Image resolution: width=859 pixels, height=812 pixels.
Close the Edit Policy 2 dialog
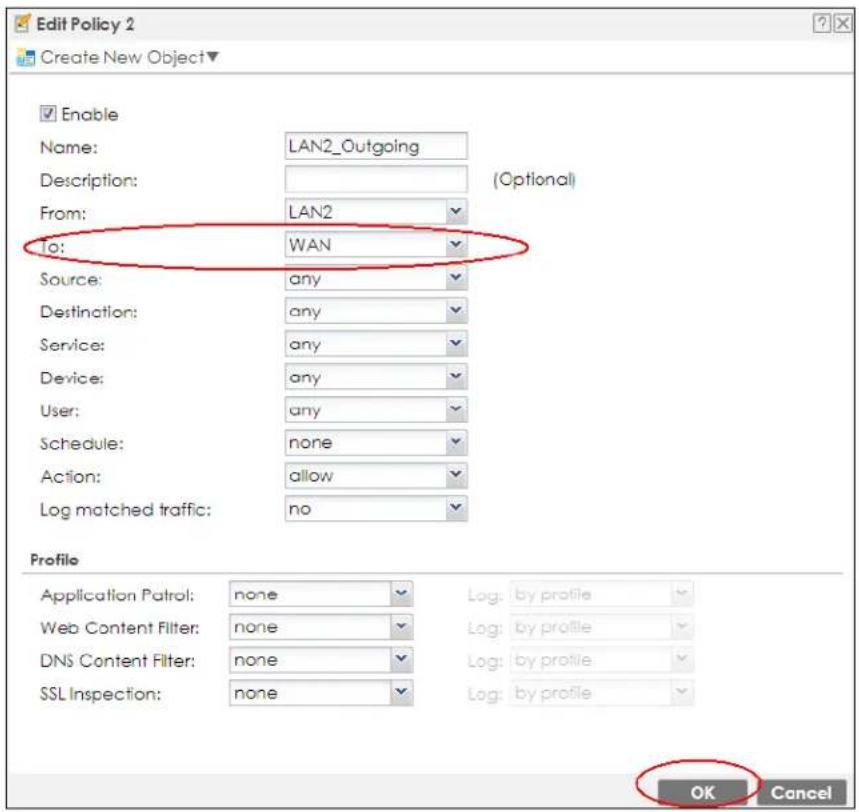pos(843,24)
